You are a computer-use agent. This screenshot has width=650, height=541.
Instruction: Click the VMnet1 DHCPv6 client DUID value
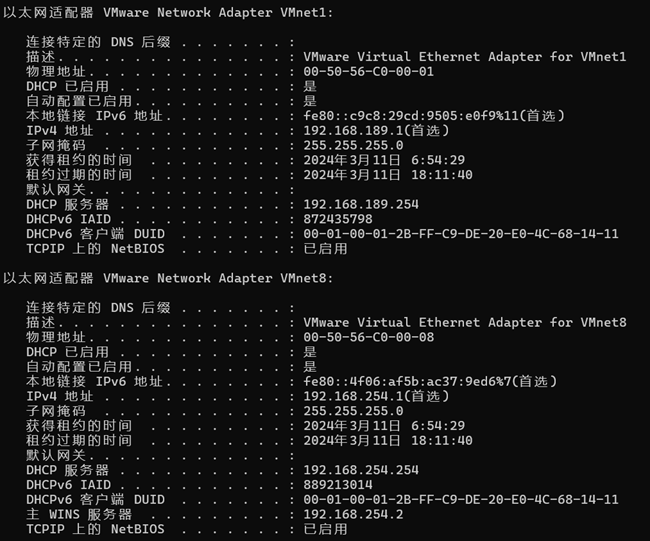(460, 234)
